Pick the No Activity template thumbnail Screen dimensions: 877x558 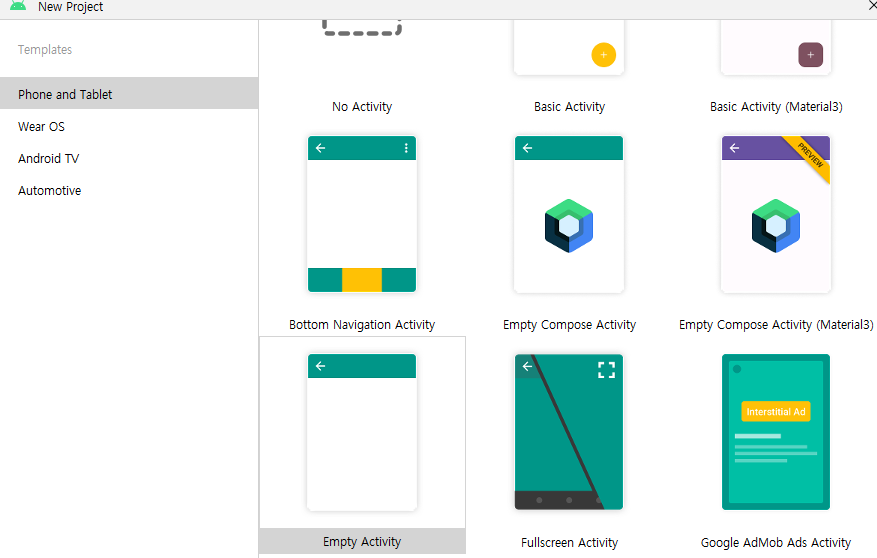pyautogui.click(x=362, y=27)
